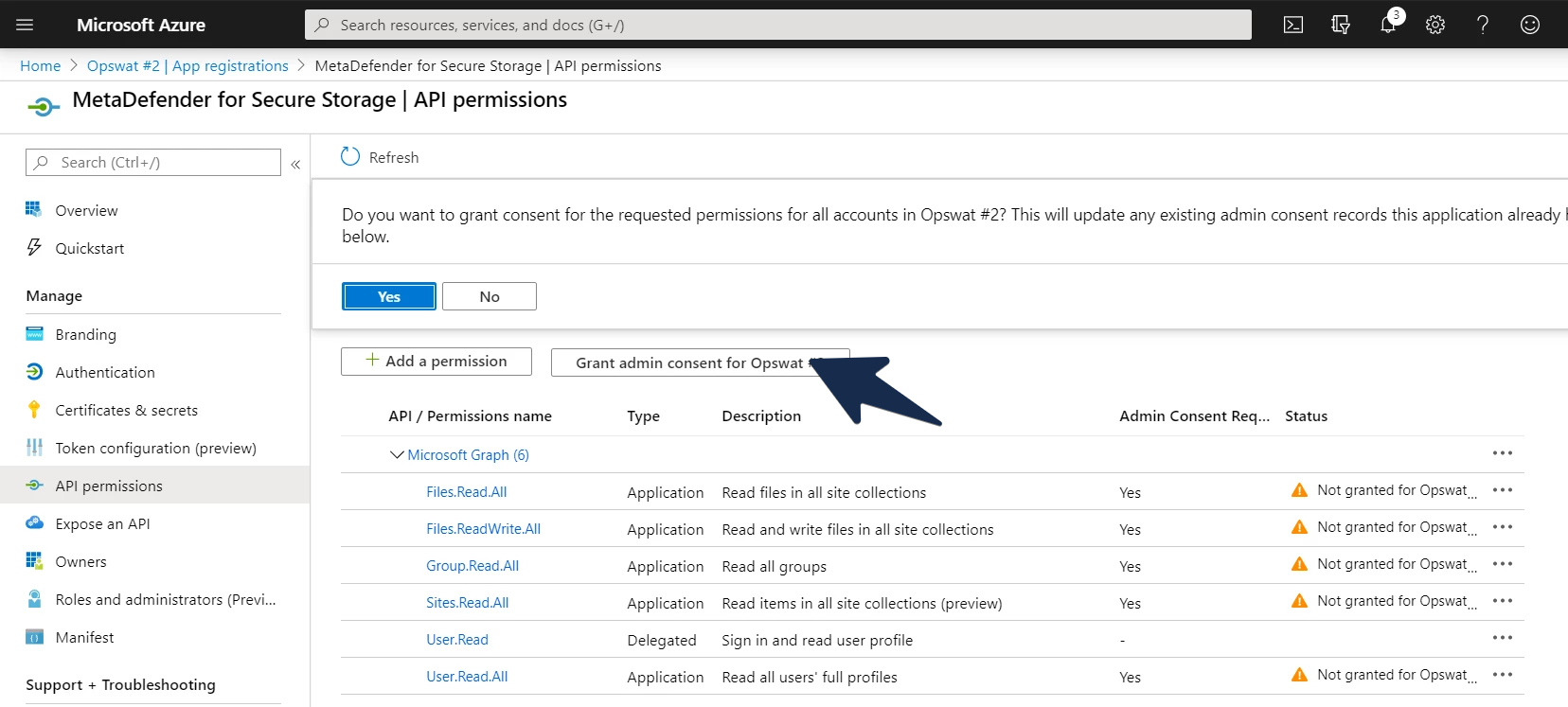Open the Files.Read.All permission link

pos(467,492)
